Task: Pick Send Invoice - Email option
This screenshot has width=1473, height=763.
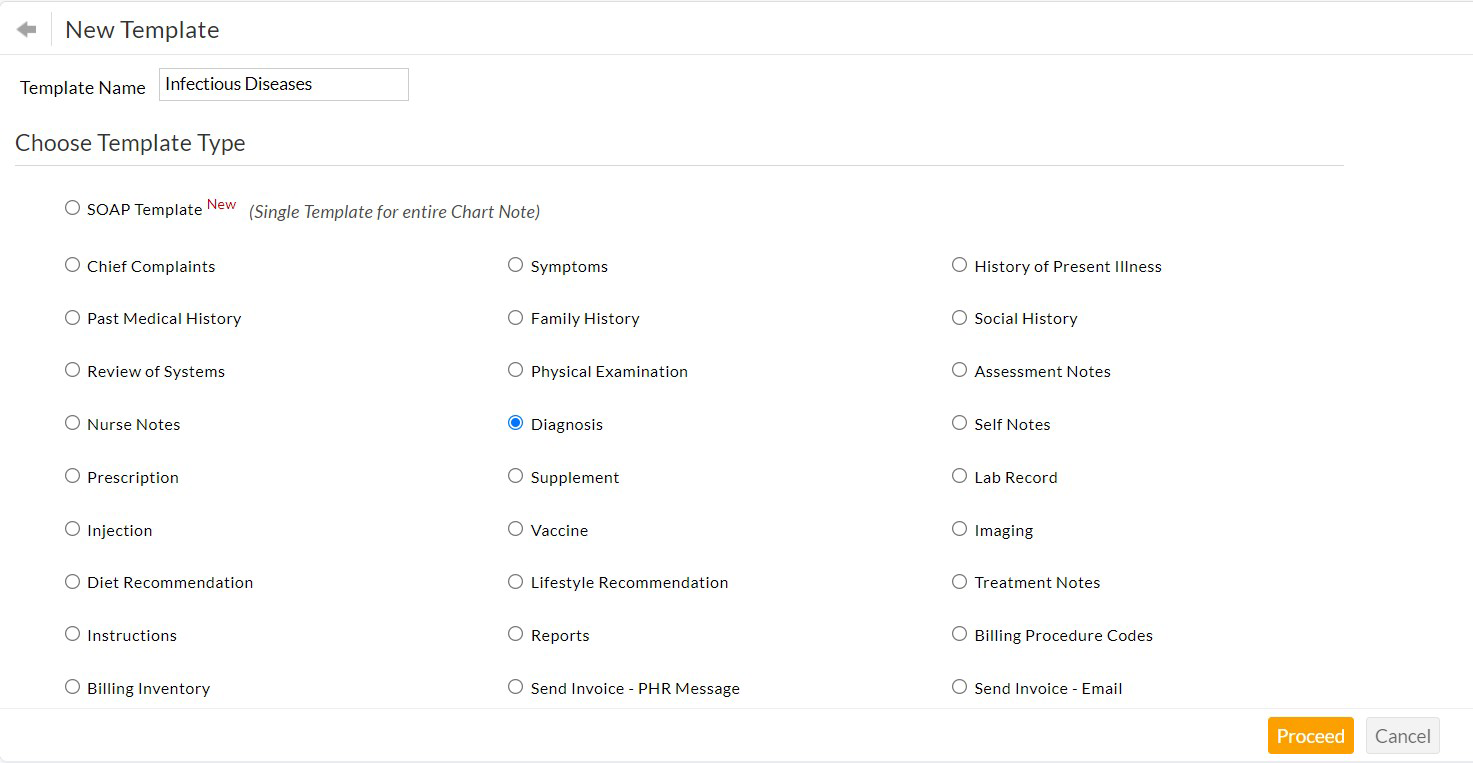Action: pyautogui.click(x=959, y=686)
